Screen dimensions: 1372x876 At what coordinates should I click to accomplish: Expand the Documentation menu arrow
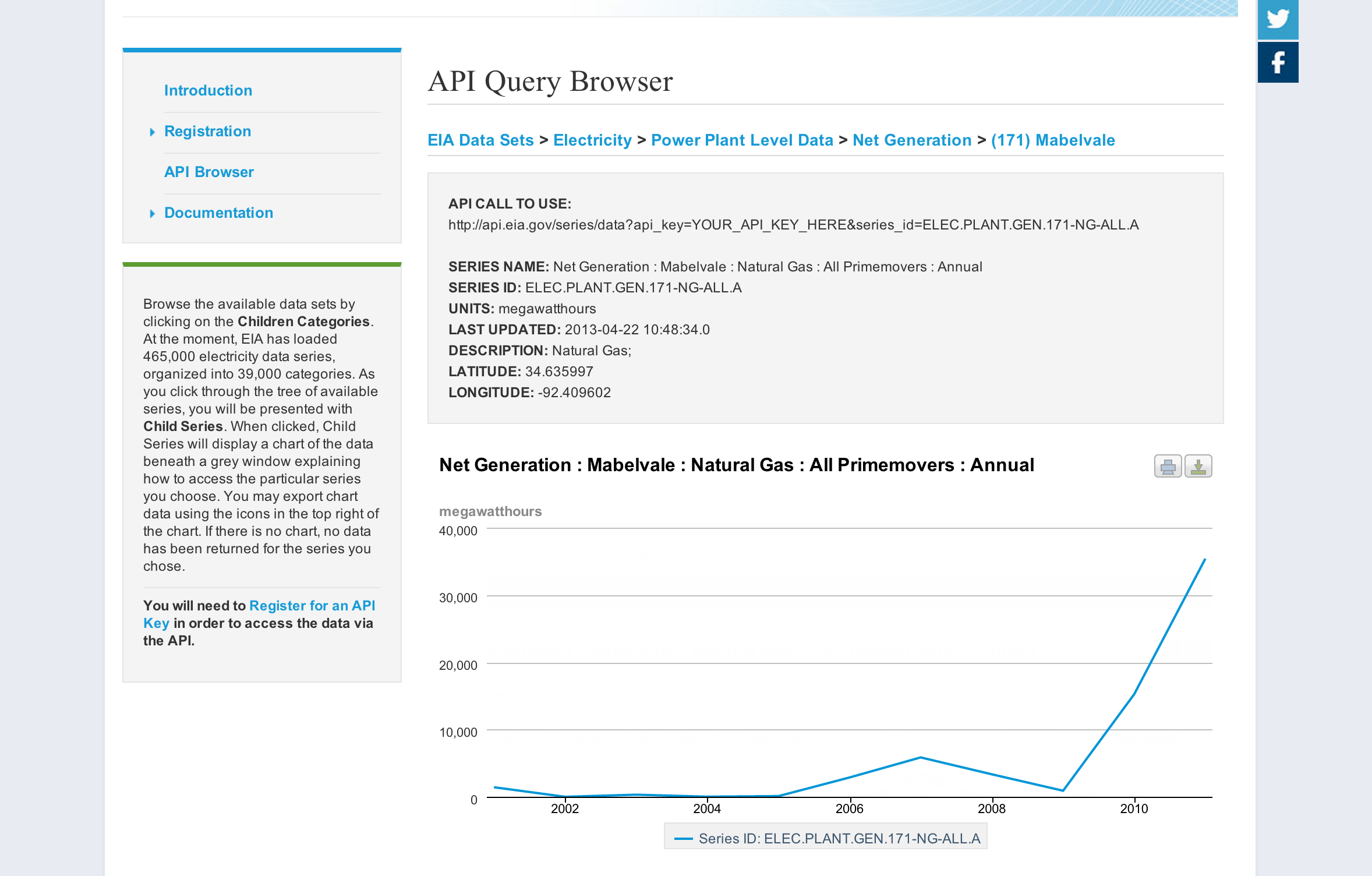pyautogui.click(x=153, y=214)
